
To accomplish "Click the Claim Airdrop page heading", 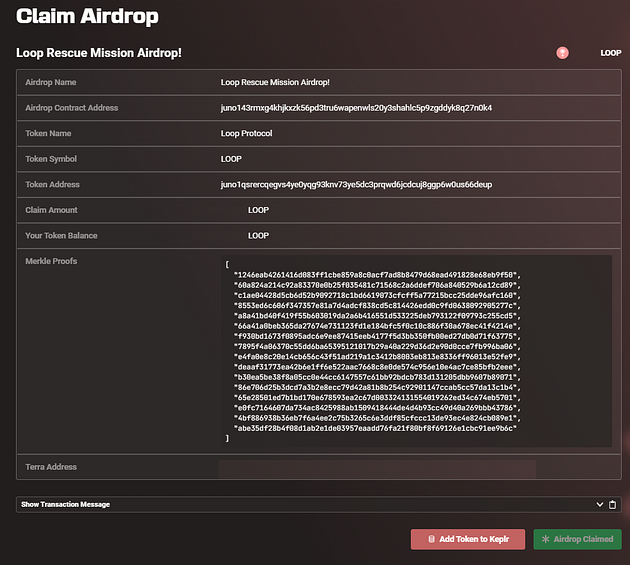I will click(x=87, y=16).
